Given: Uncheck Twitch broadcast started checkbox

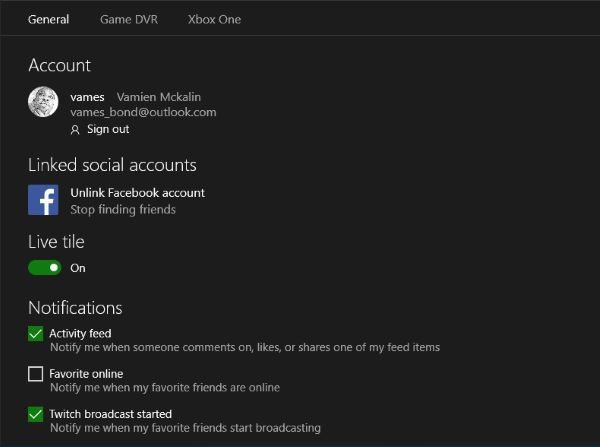Looking at the screenshot, I should pos(36,414).
